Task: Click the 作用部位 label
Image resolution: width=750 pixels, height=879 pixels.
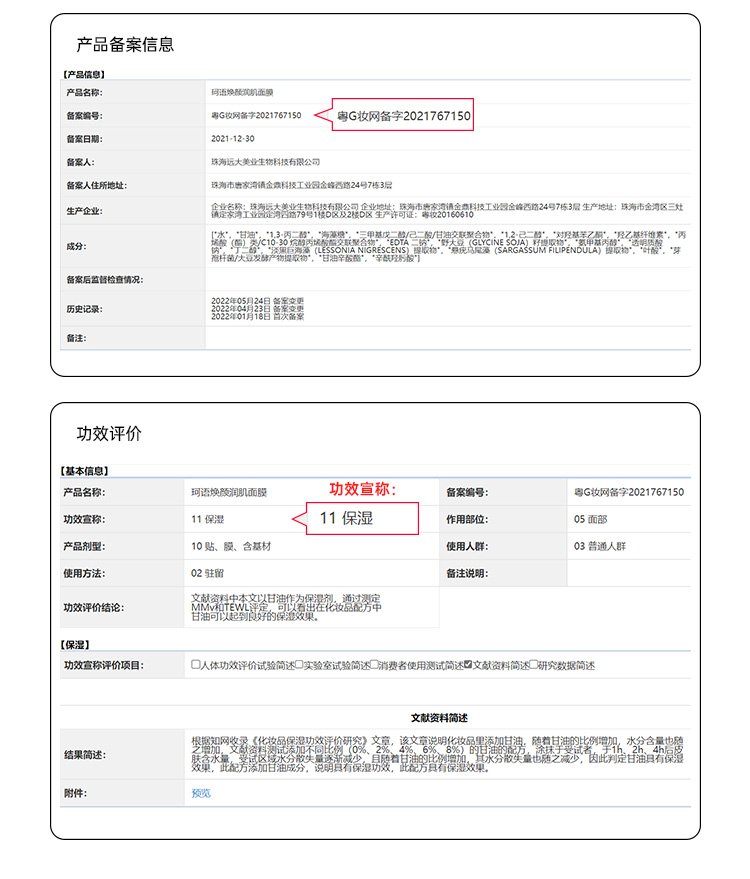Action: tap(467, 519)
